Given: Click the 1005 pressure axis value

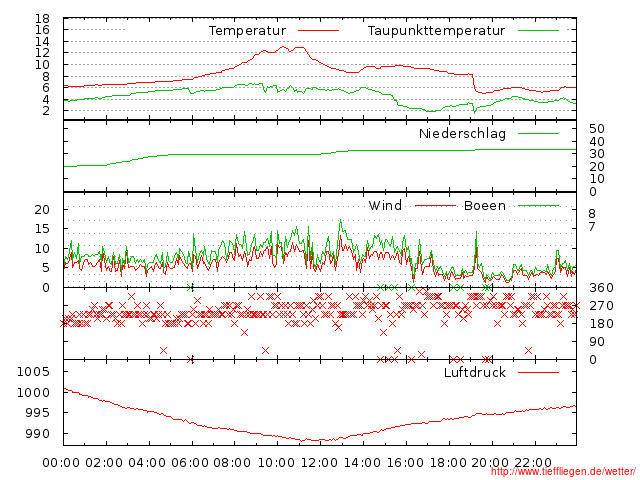Looking at the screenshot, I should coord(33,371).
